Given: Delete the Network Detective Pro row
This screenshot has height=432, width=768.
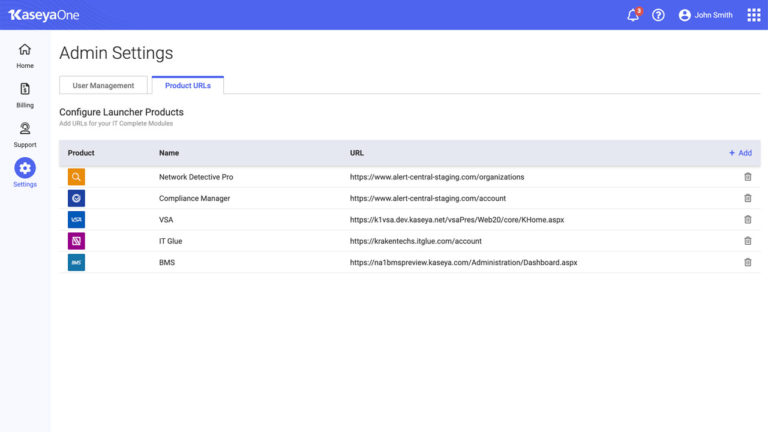Looking at the screenshot, I should point(747,177).
